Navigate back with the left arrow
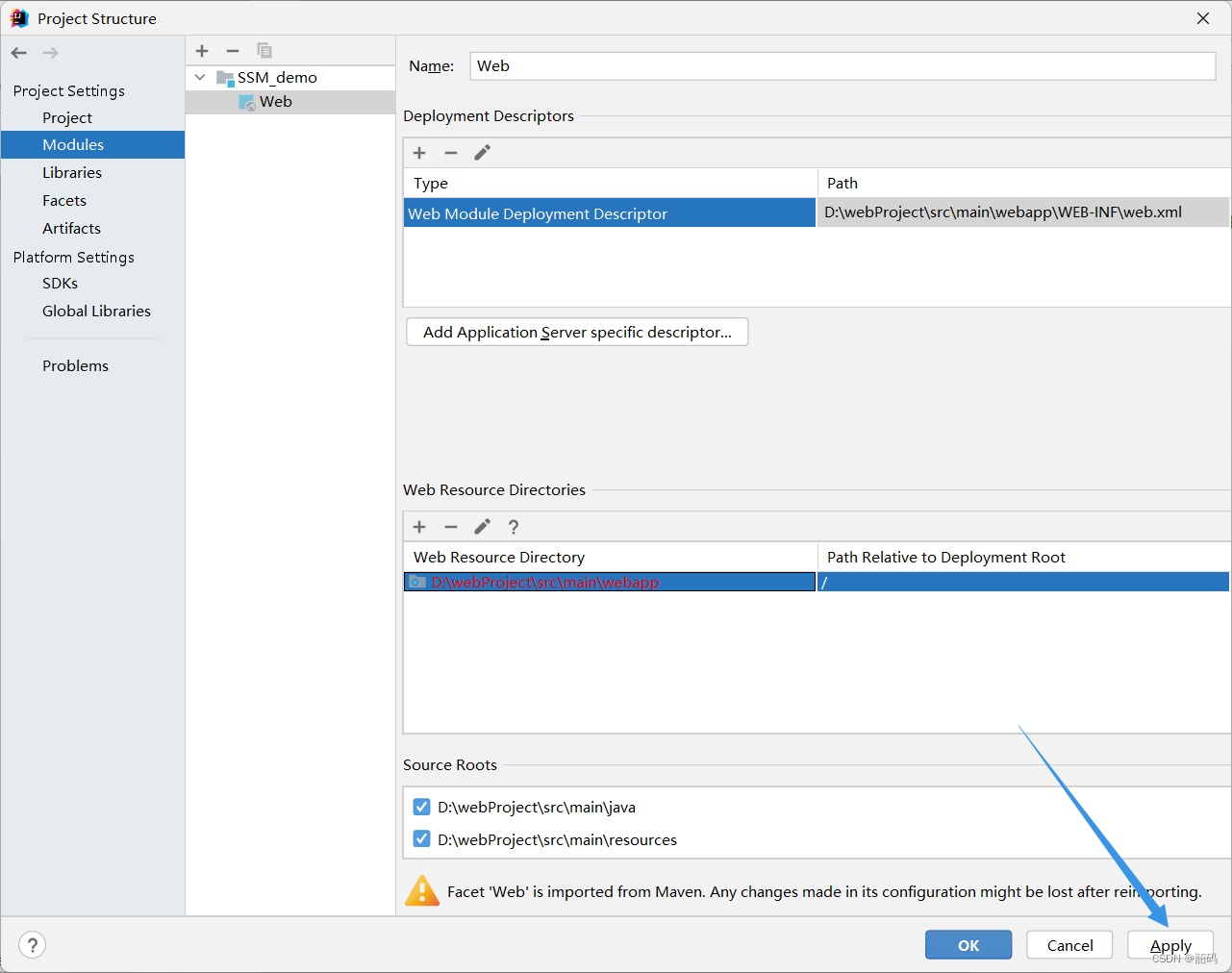Viewport: 1232px width, 973px height. coord(19,53)
